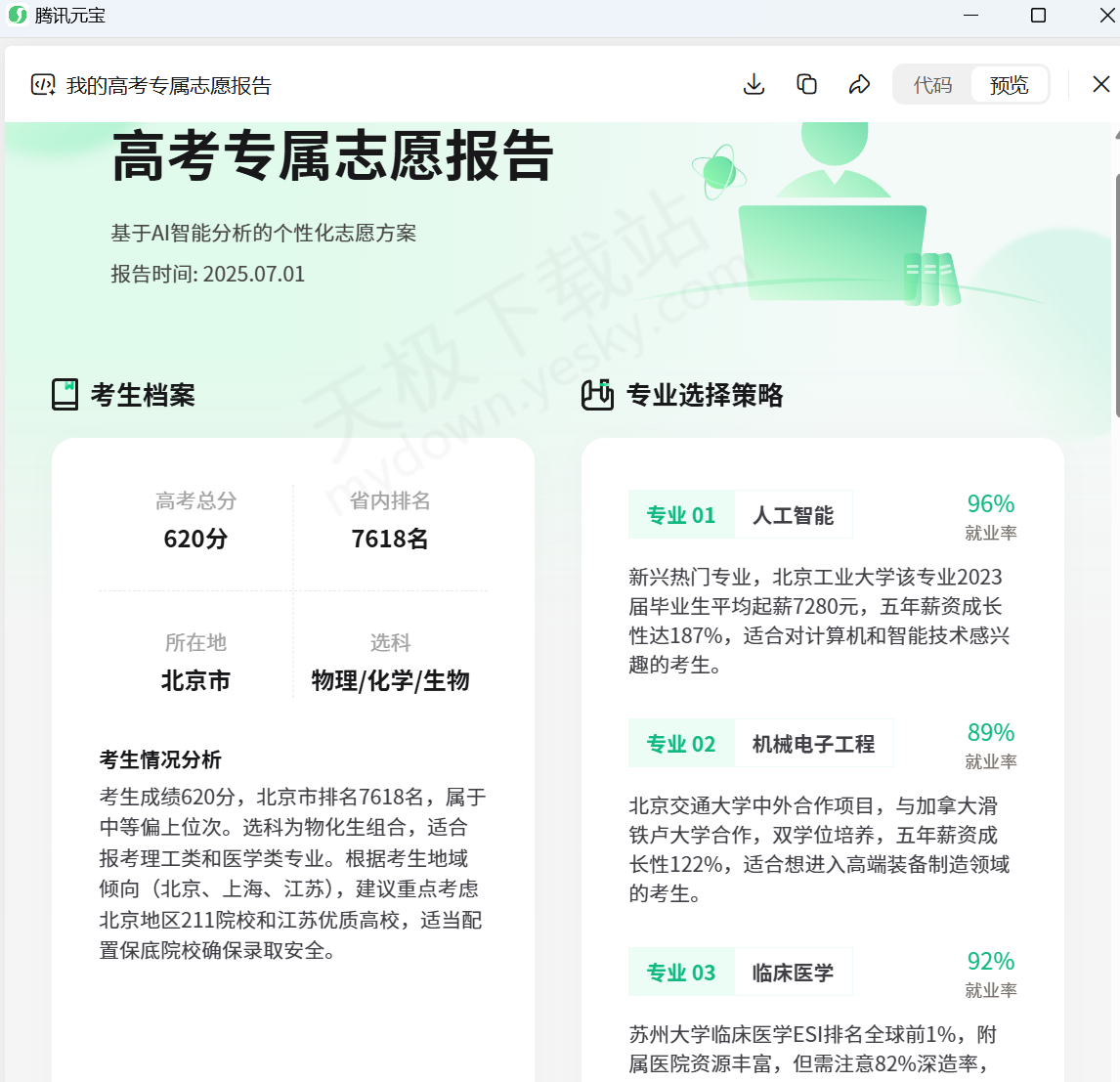Viewport: 1120px width, 1082px height.
Task: Click the 人工智能 major tag
Action: 793,515
